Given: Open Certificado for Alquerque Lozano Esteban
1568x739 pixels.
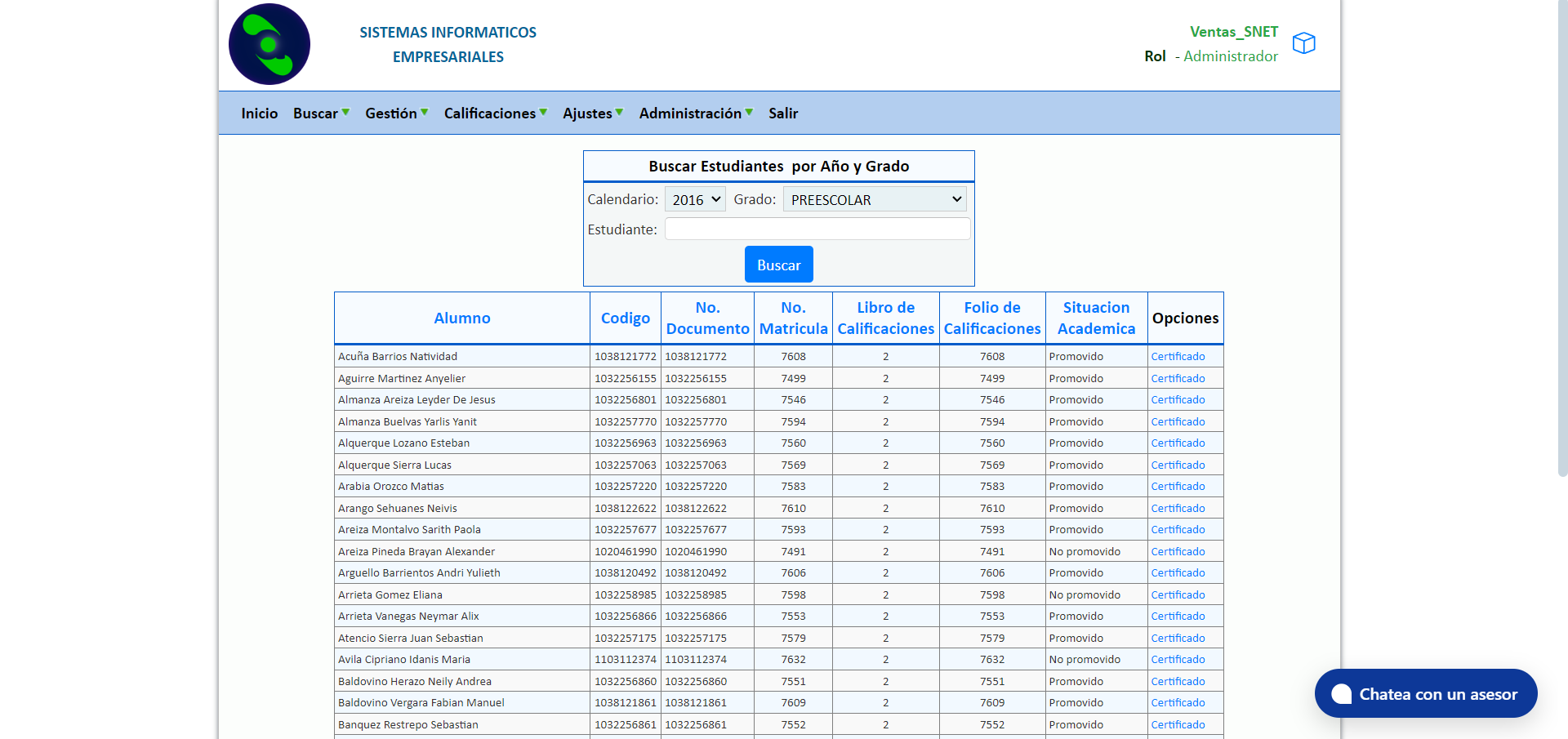Looking at the screenshot, I should (x=1178, y=443).
